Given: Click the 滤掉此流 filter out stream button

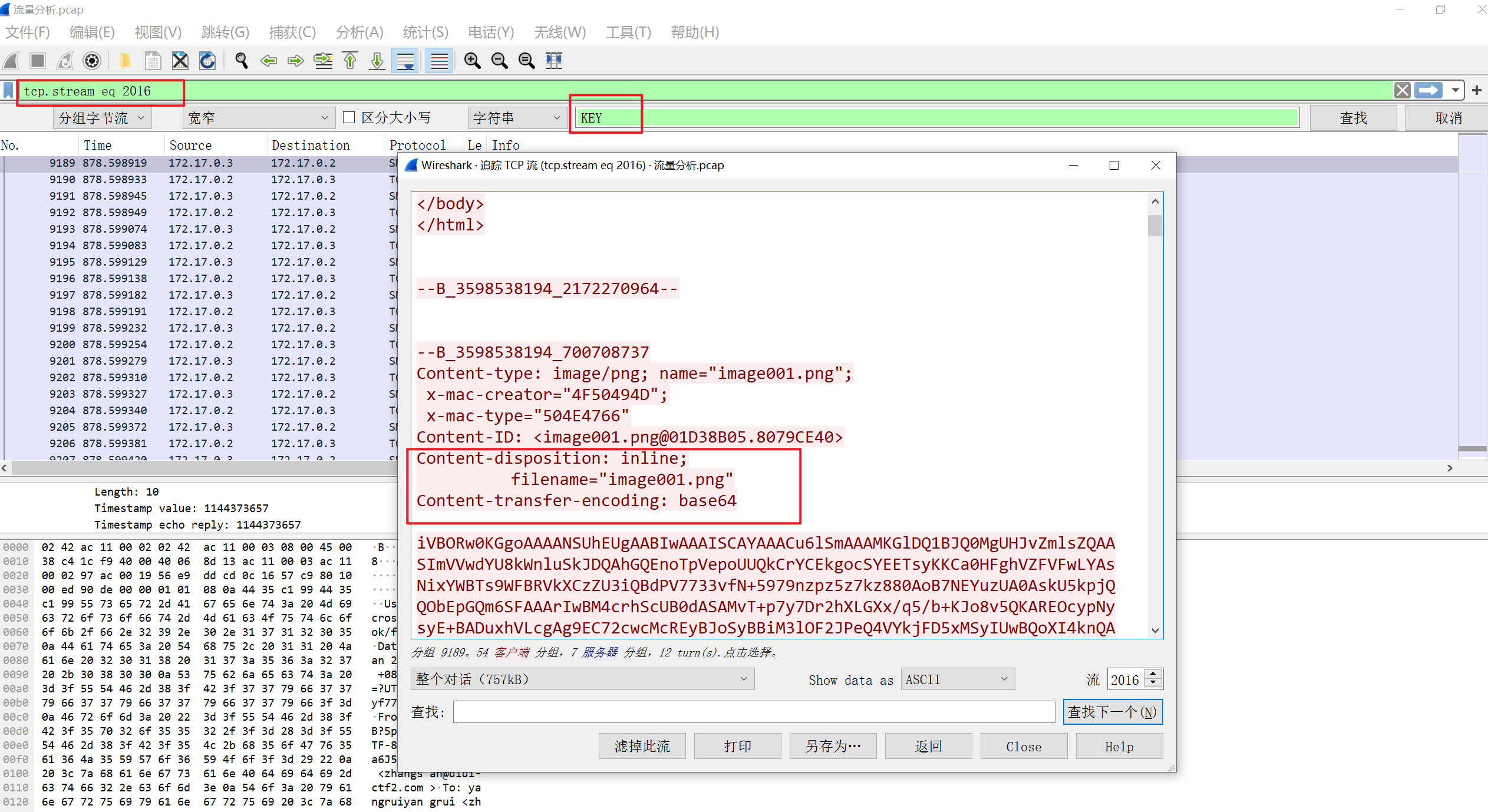Looking at the screenshot, I should pos(642,746).
